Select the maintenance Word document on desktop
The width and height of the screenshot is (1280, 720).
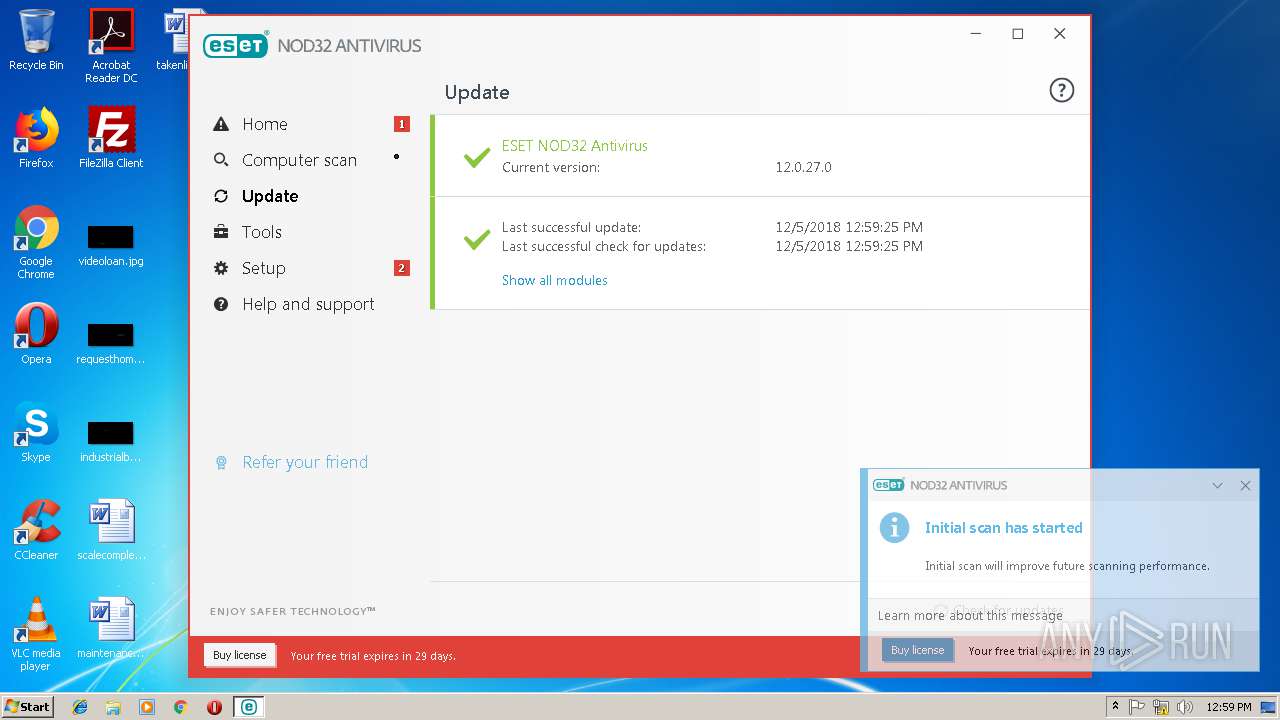coord(111,628)
